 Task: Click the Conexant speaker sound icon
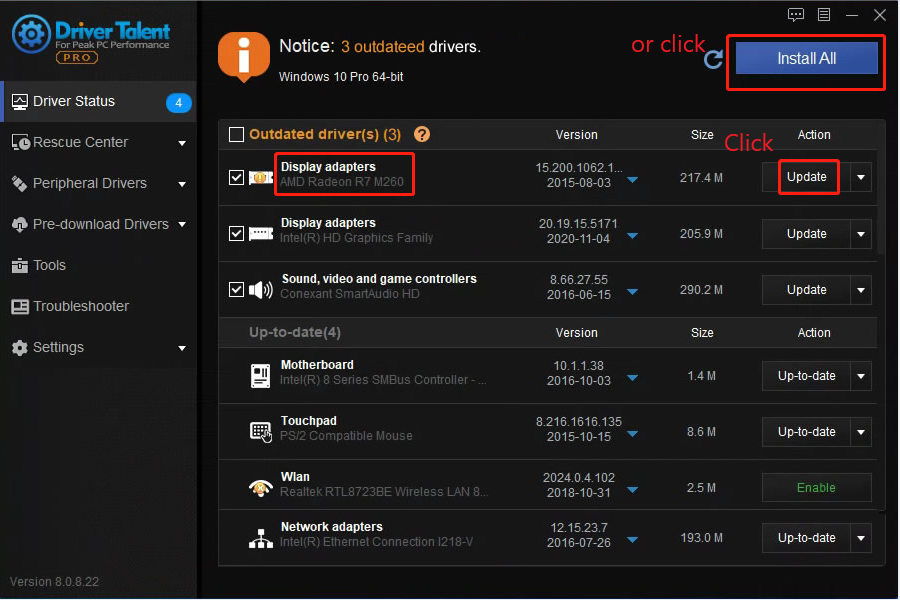click(x=261, y=290)
